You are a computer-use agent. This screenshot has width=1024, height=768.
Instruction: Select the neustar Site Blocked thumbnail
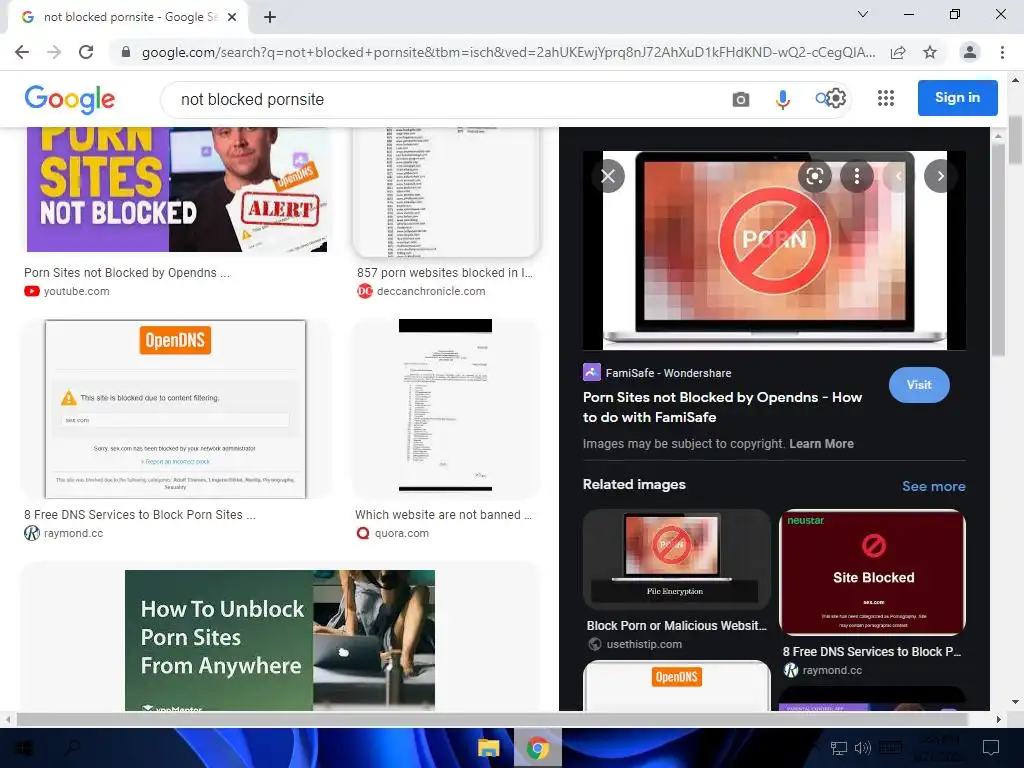(872, 572)
